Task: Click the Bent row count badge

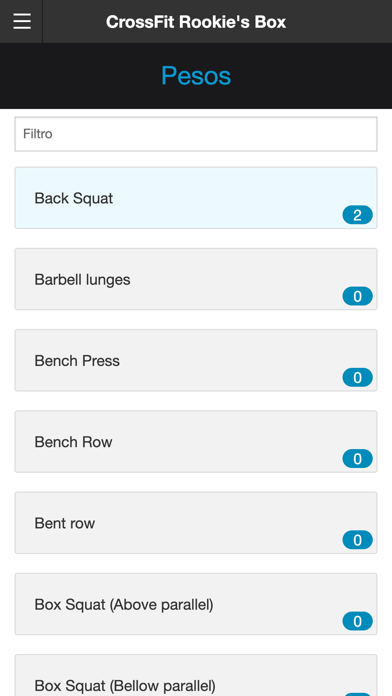Action: pos(357,540)
